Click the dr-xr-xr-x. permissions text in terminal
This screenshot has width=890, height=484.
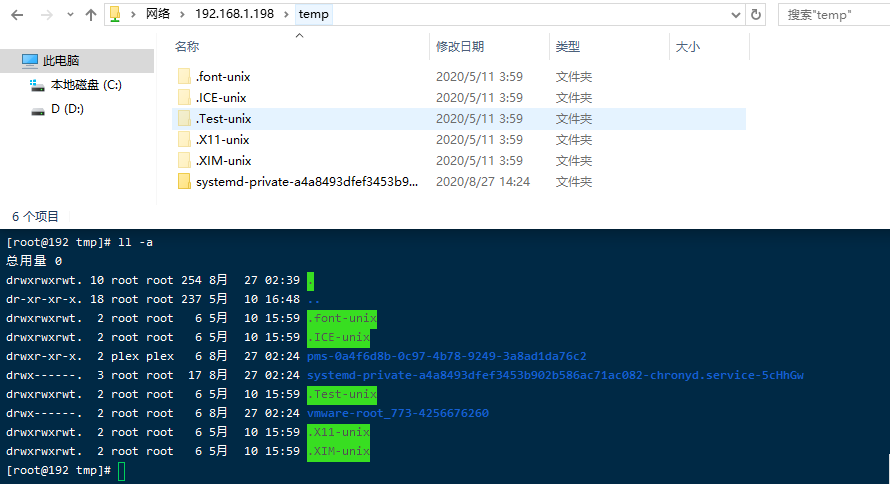(44, 299)
